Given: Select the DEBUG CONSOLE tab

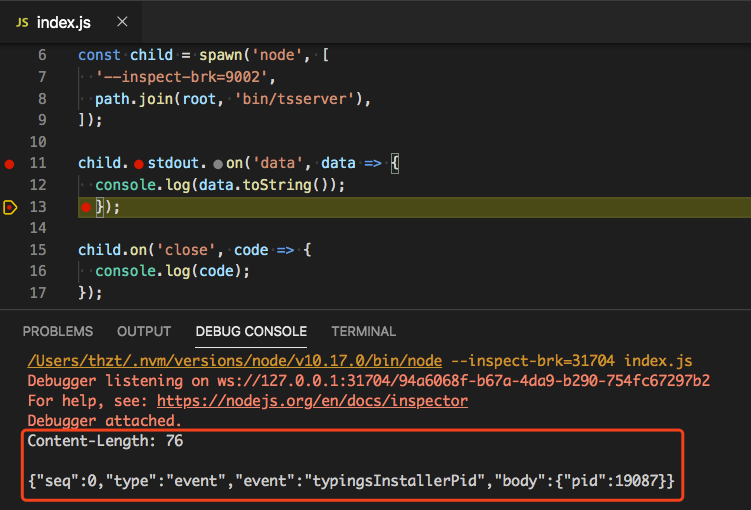Looking at the screenshot, I should (x=251, y=331).
